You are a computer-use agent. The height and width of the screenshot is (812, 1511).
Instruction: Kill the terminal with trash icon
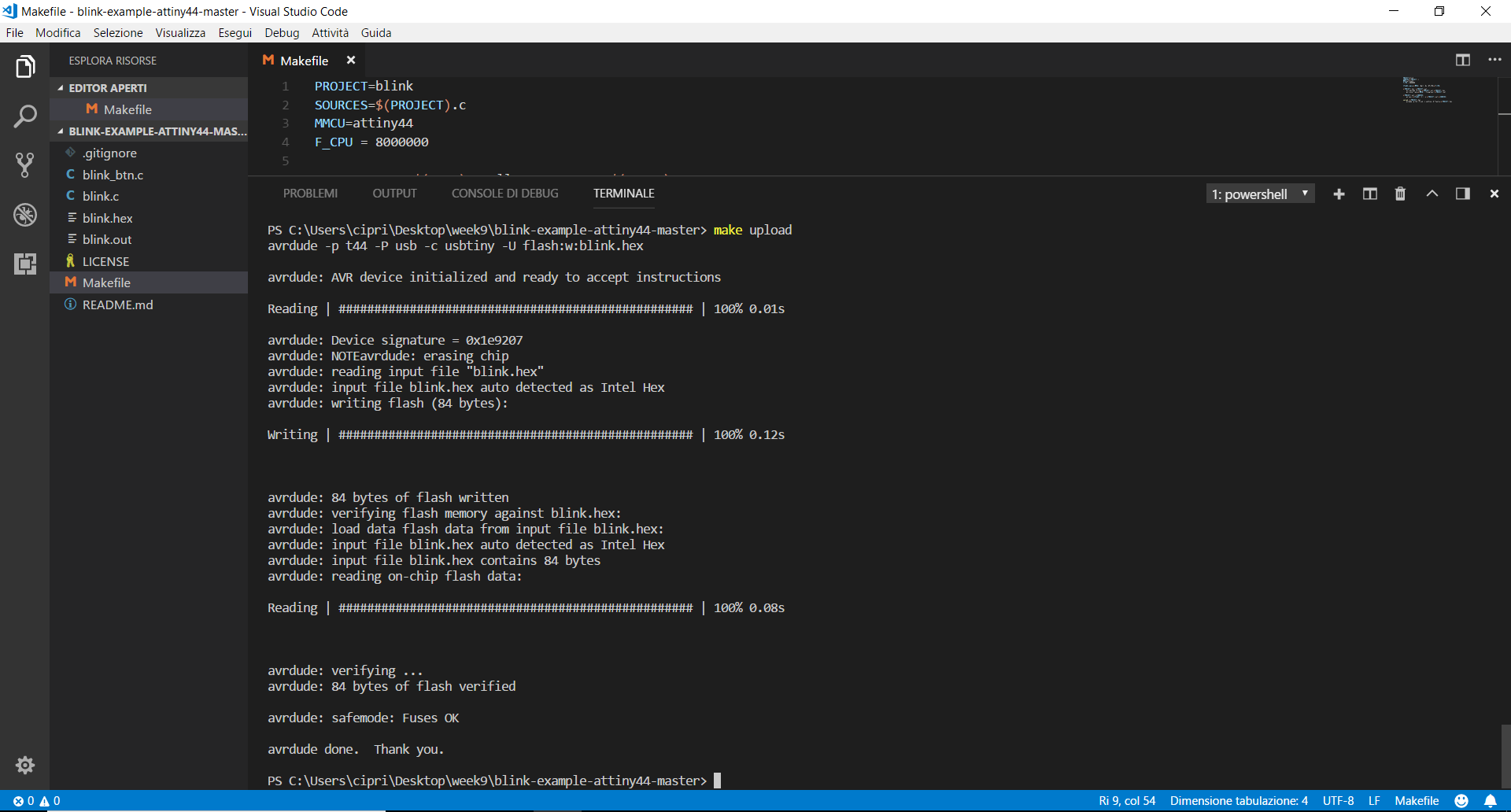pos(1400,194)
